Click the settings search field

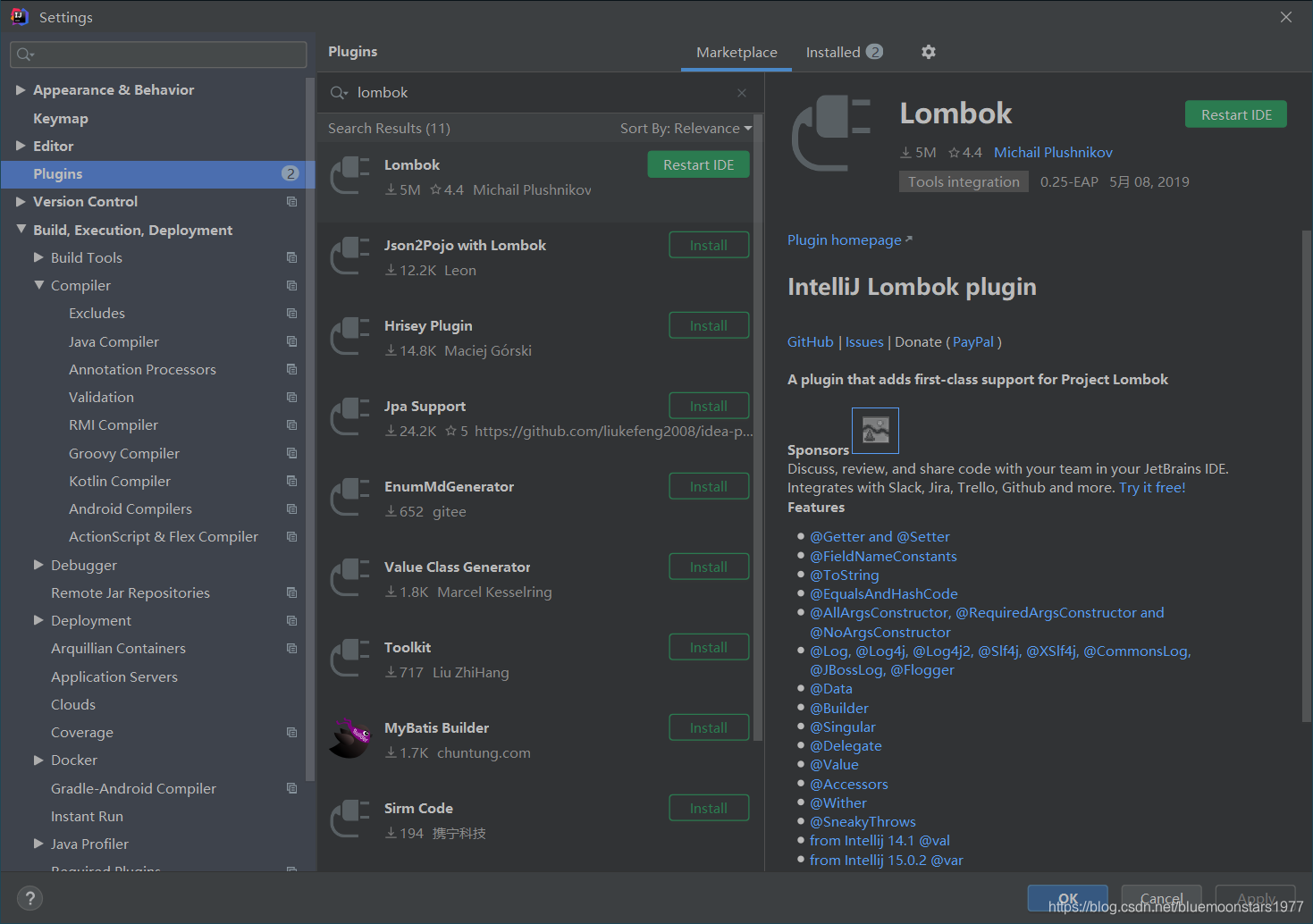coord(158,55)
